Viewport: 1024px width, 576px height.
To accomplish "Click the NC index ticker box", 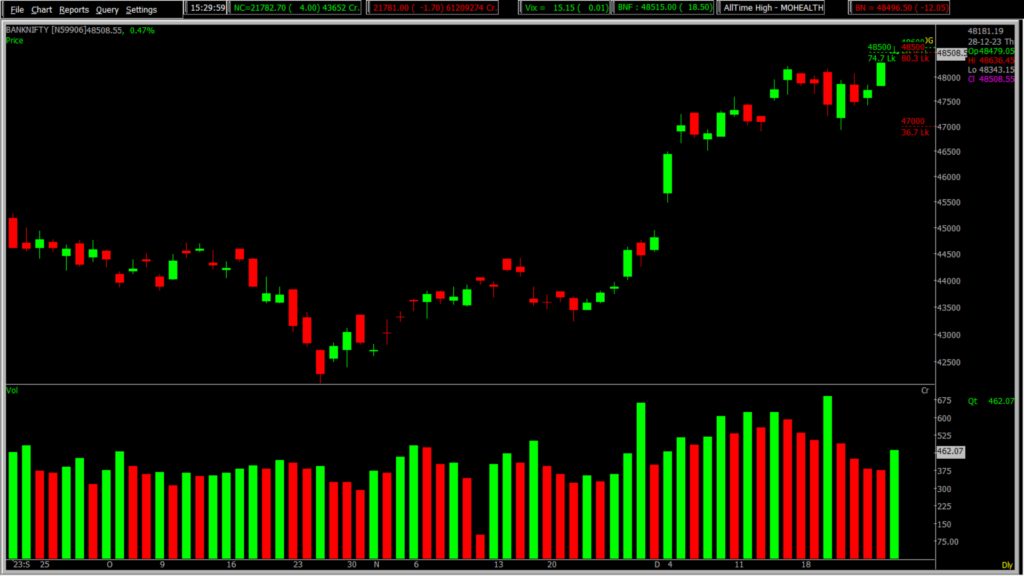I will point(293,8).
